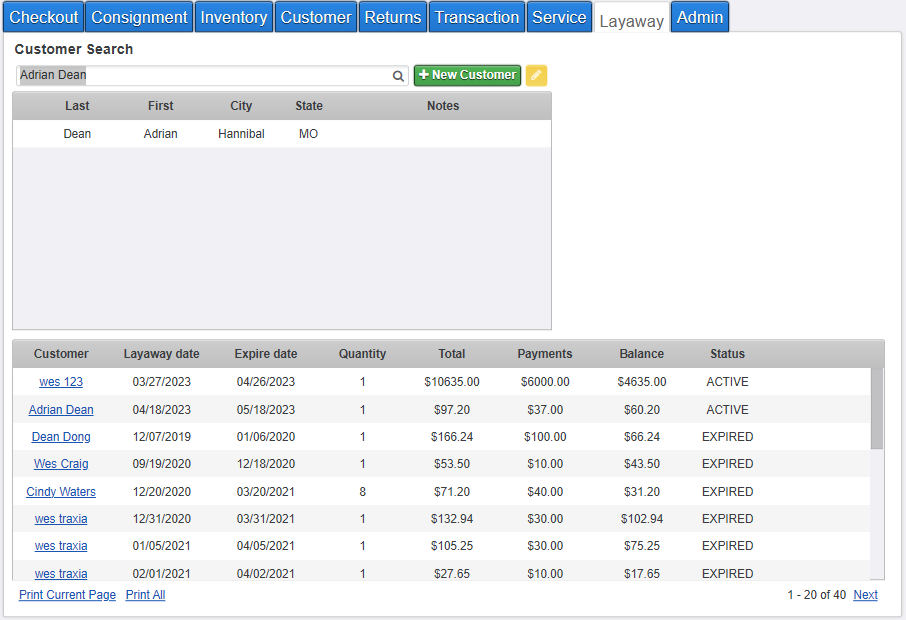Open the Adrian Dean layaway link

[x=61, y=410]
